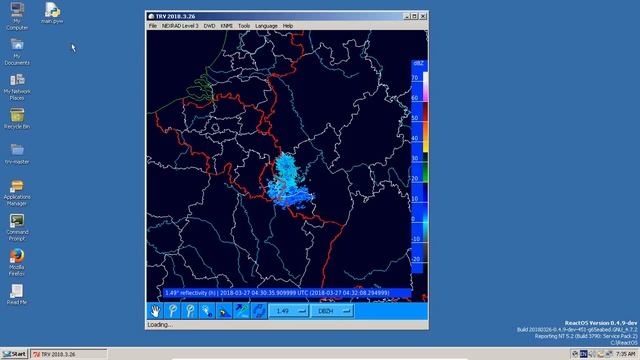640x360 pixels.
Task: Open the DWD menu
Action: point(209,26)
